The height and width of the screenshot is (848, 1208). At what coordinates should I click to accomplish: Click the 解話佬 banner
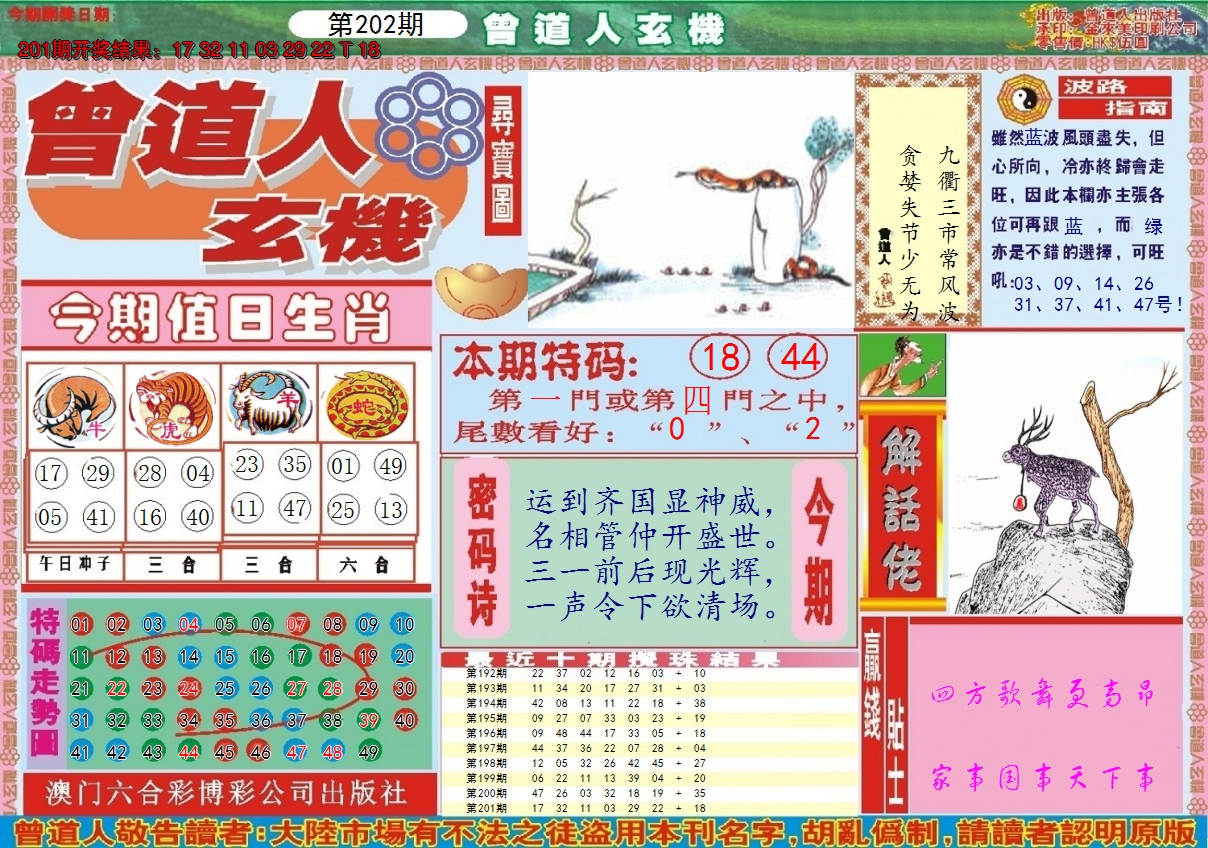901,505
